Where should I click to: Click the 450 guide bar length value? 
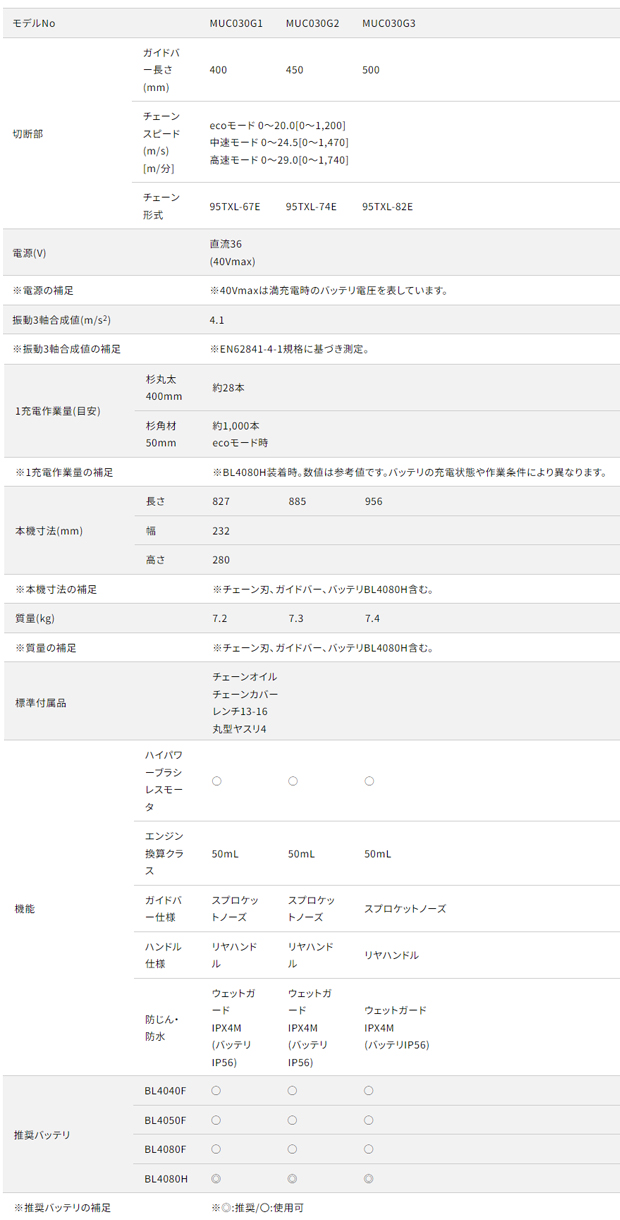[294, 70]
